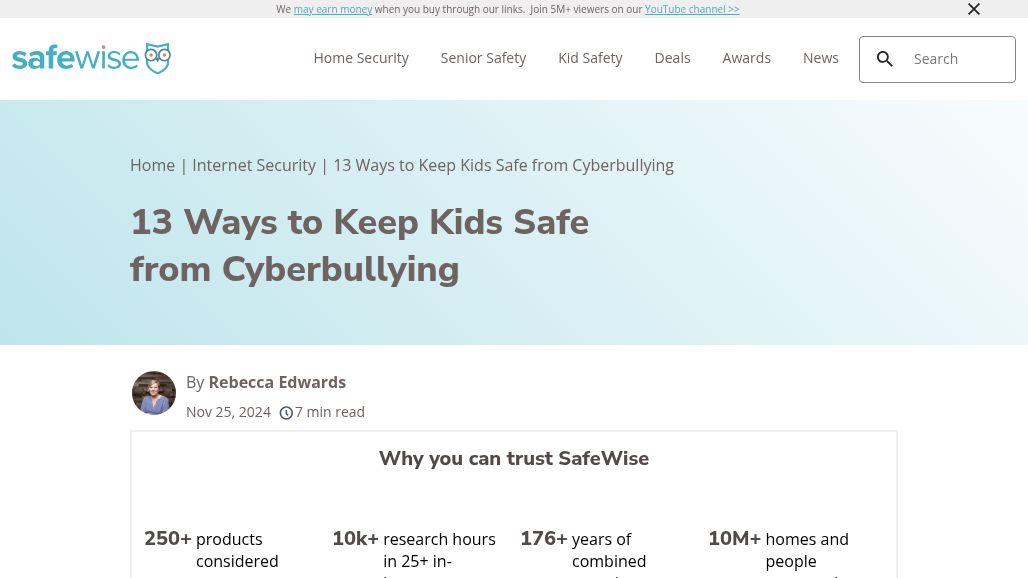
Task: Click the article headline about Cyberbullying
Action: (359, 245)
